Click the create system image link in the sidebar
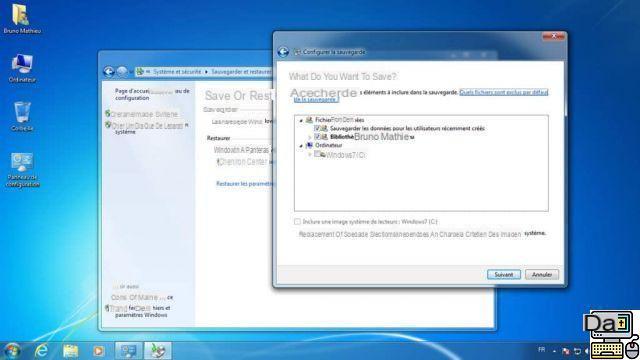Viewport: 640px width, 360px height. [x=144, y=114]
